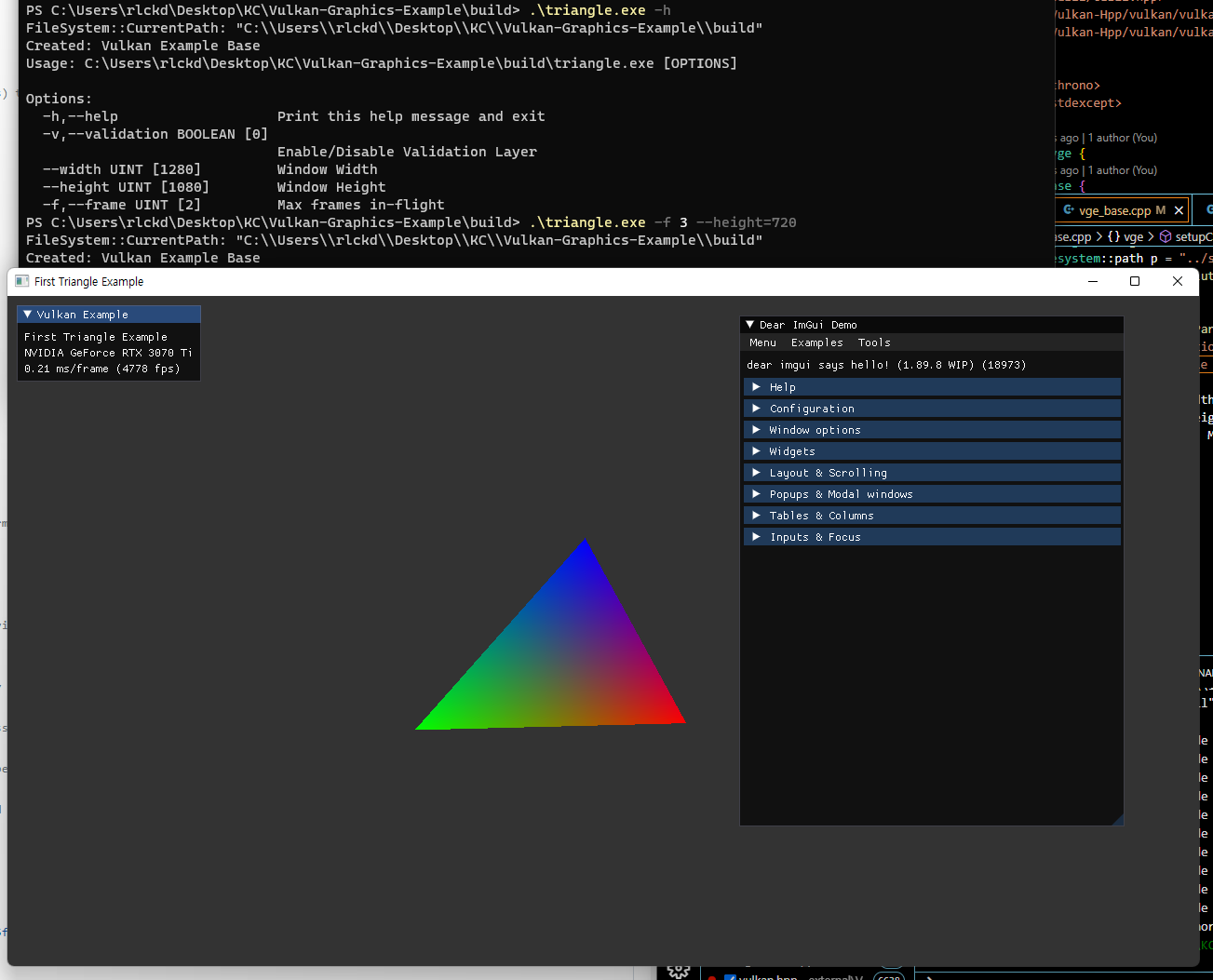The image size is (1213, 980).
Task: Open the Tools menu in ImGui Demo
Action: (x=874, y=342)
